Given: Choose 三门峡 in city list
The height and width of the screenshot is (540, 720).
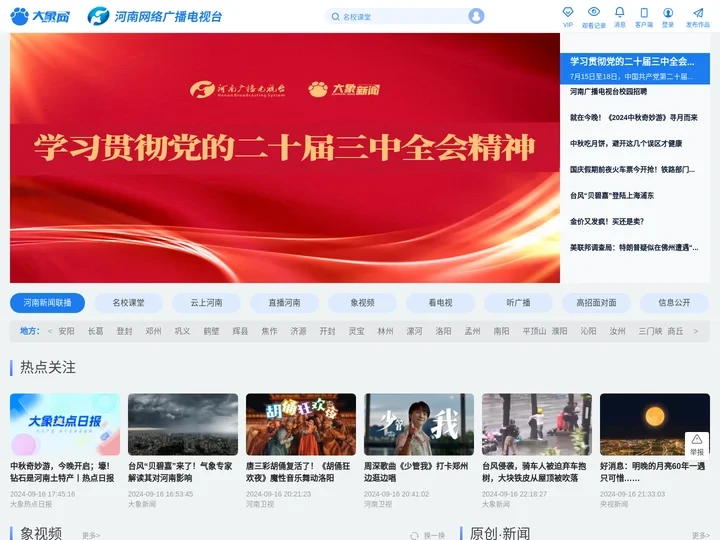Looking at the screenshot, I should click(x=650, y=331).
